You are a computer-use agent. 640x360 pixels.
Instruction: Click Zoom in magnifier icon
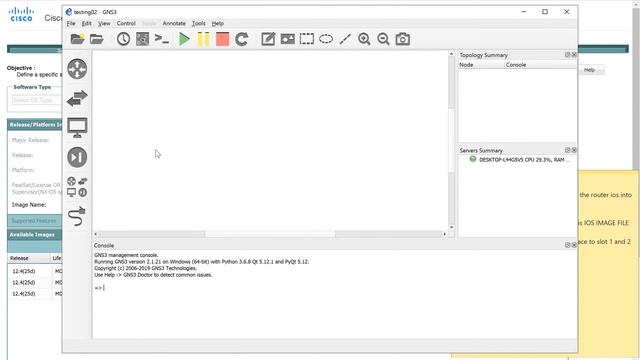(x=364, y=39)
